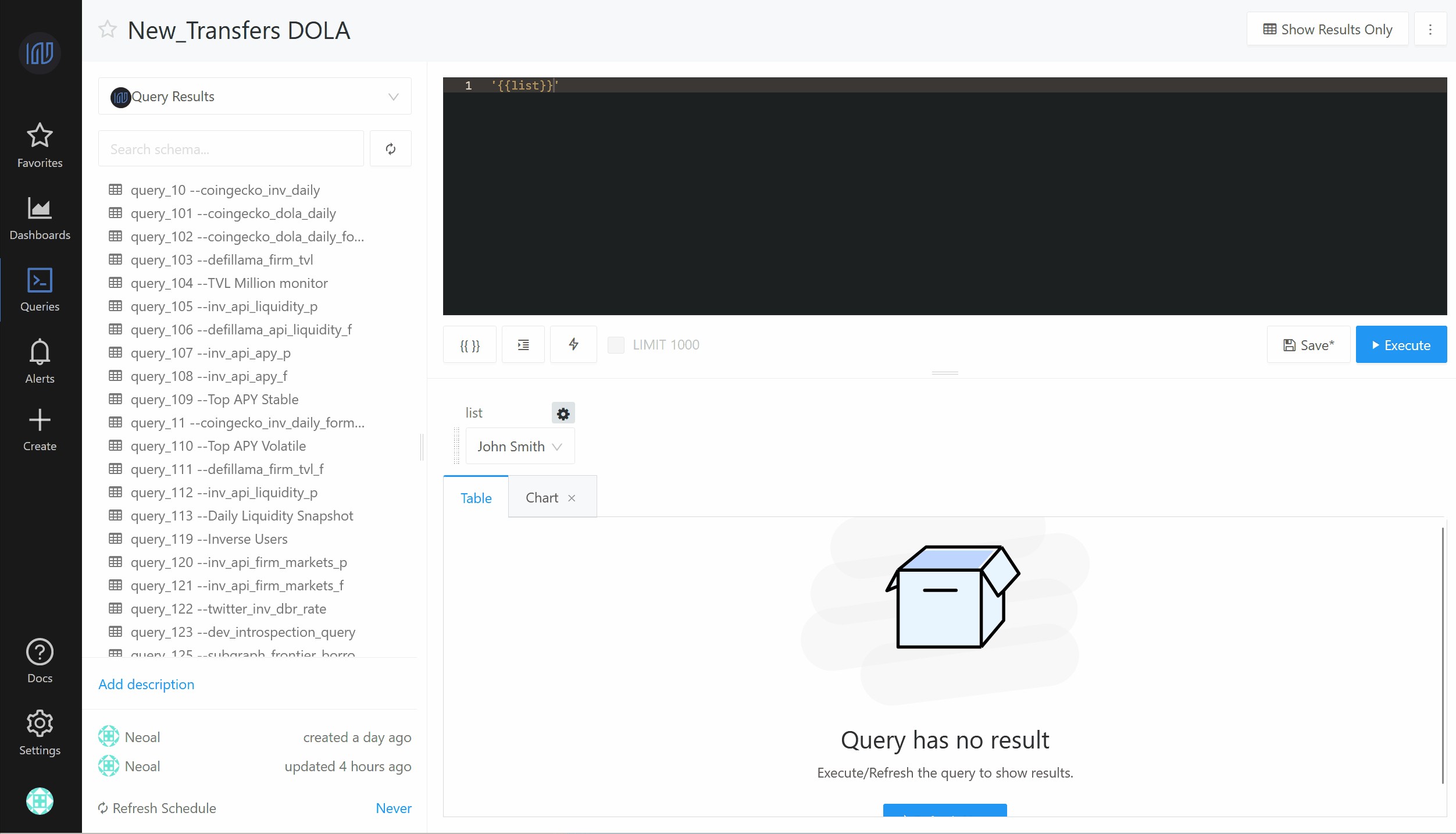Expand the Query Results data source dropdown
The image size is (1456, 834).
[255, 97]
